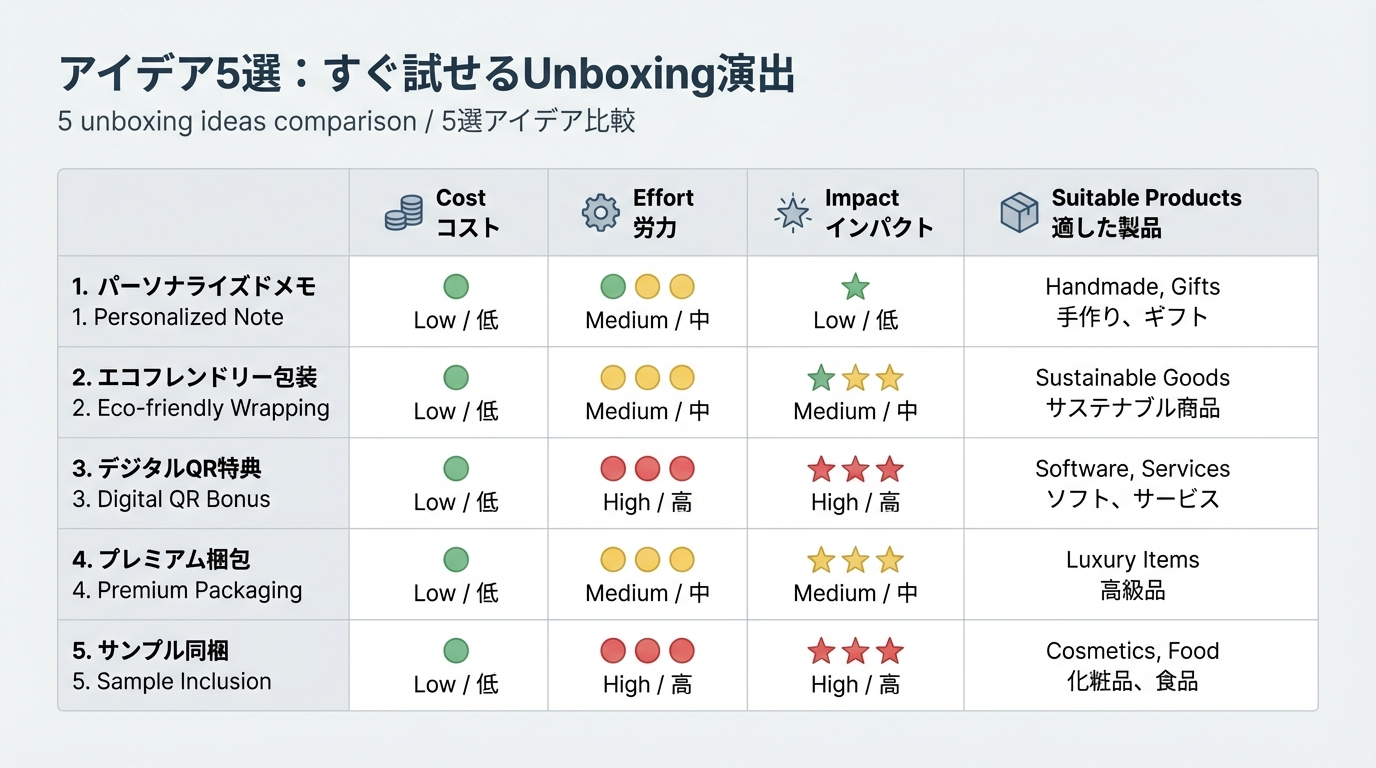Click the star burst Impact icon
The height and width of the screenshot is (768, 1376).
click(x=793, y=213)
